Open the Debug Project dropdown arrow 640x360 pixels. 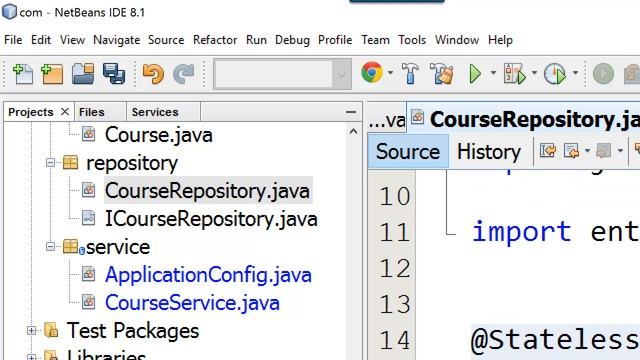pyautogui.click(x=534, y=73)
